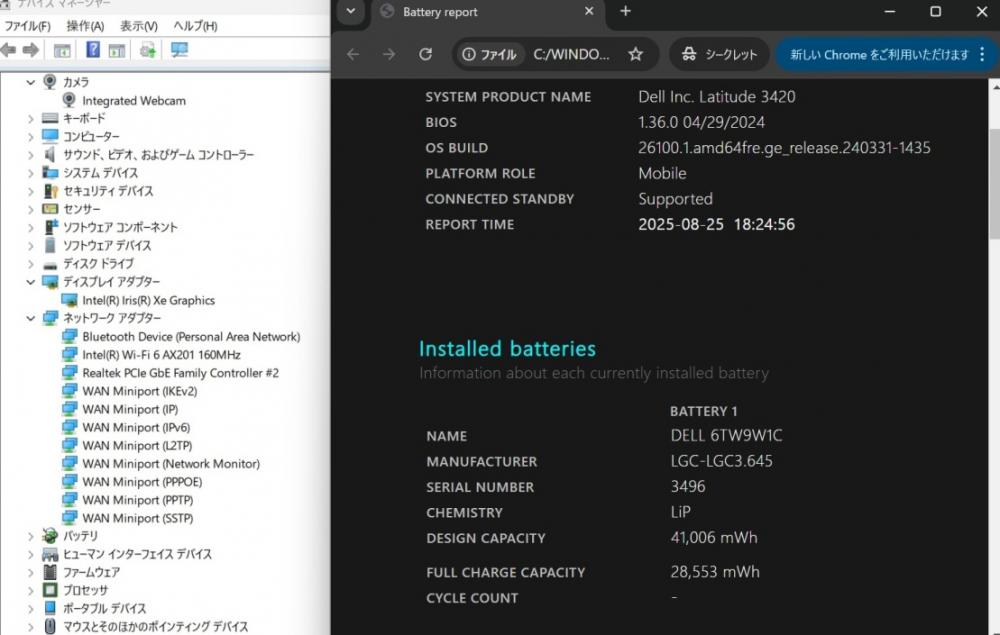
Task: Click the update driver toolbar icon
Action: coord(148,50)
